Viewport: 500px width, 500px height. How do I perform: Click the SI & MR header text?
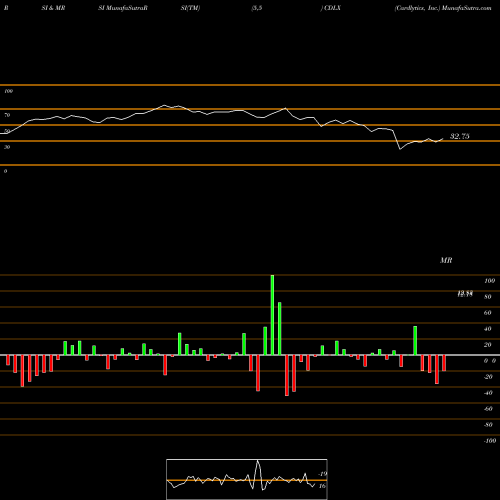pos(53,8)
